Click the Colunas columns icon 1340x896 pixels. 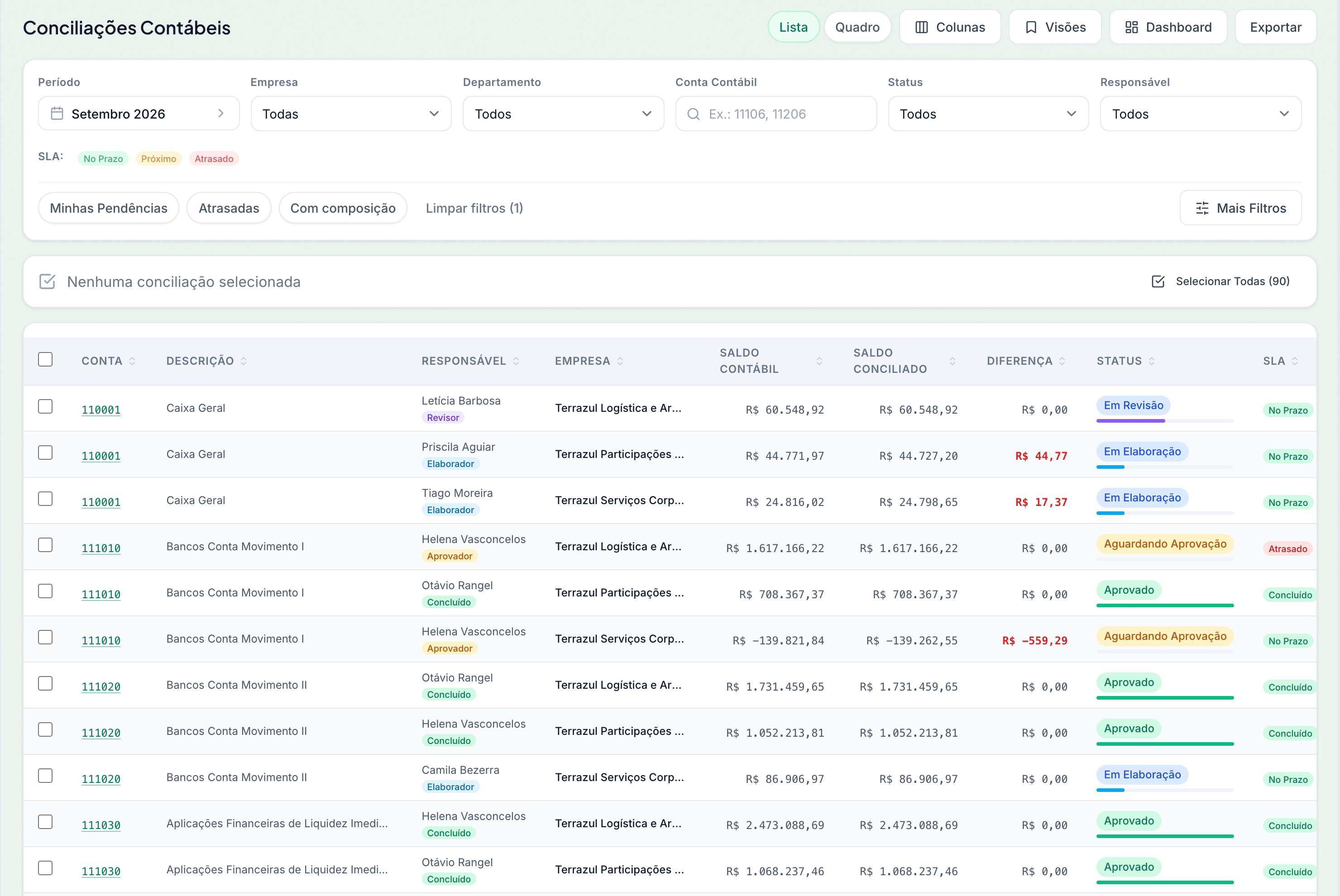click(x=921, y=28)
